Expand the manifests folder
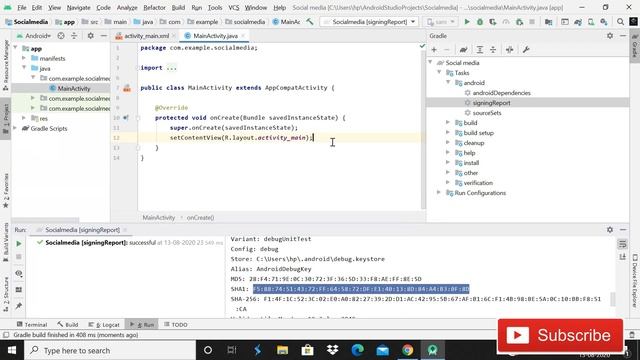The width and height of the screenshot is (640, 360). pos(24,58)
